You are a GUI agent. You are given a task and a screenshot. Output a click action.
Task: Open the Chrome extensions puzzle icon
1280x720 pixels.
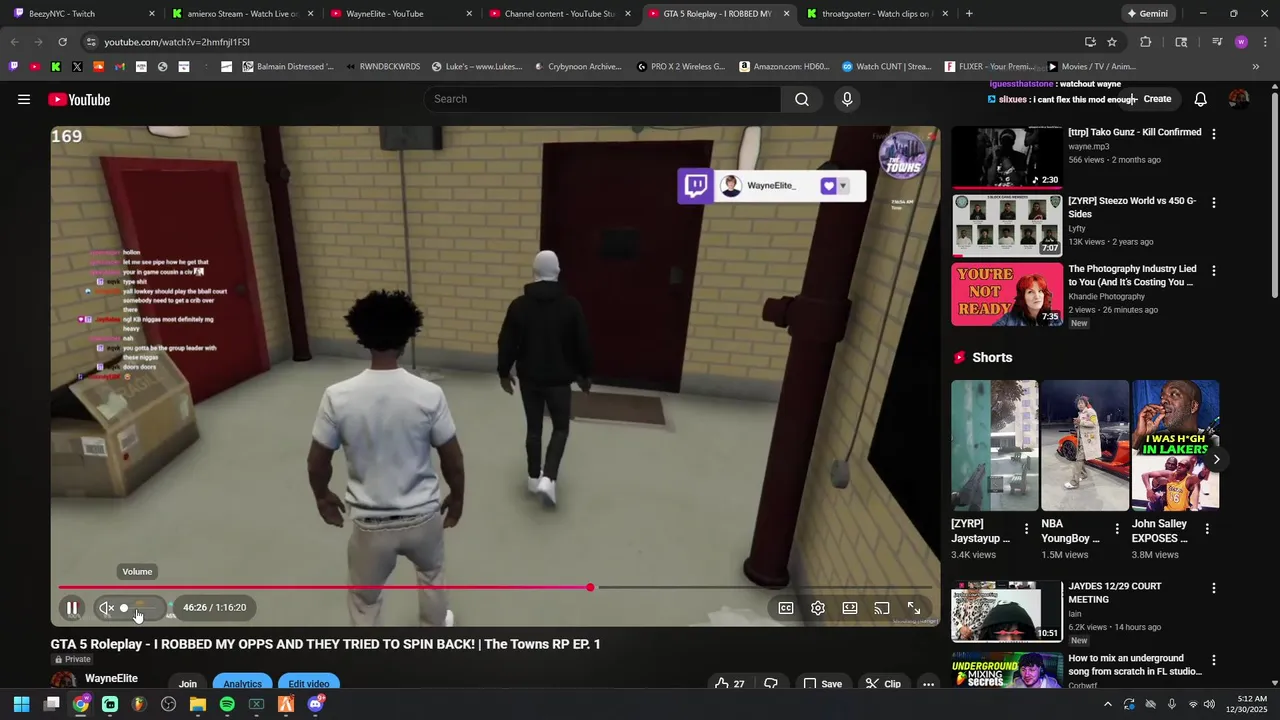coord(1146,42)
